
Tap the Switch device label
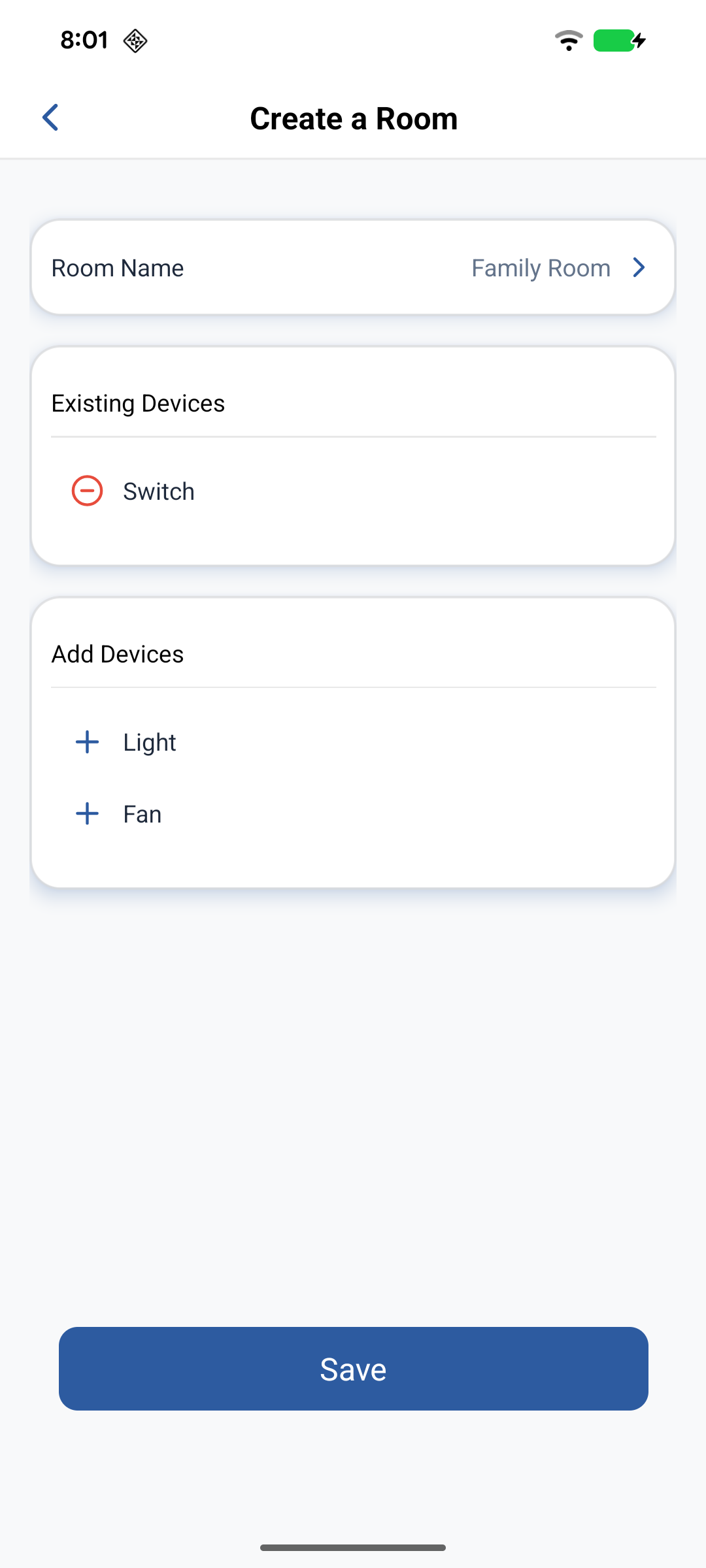(159, 492)
